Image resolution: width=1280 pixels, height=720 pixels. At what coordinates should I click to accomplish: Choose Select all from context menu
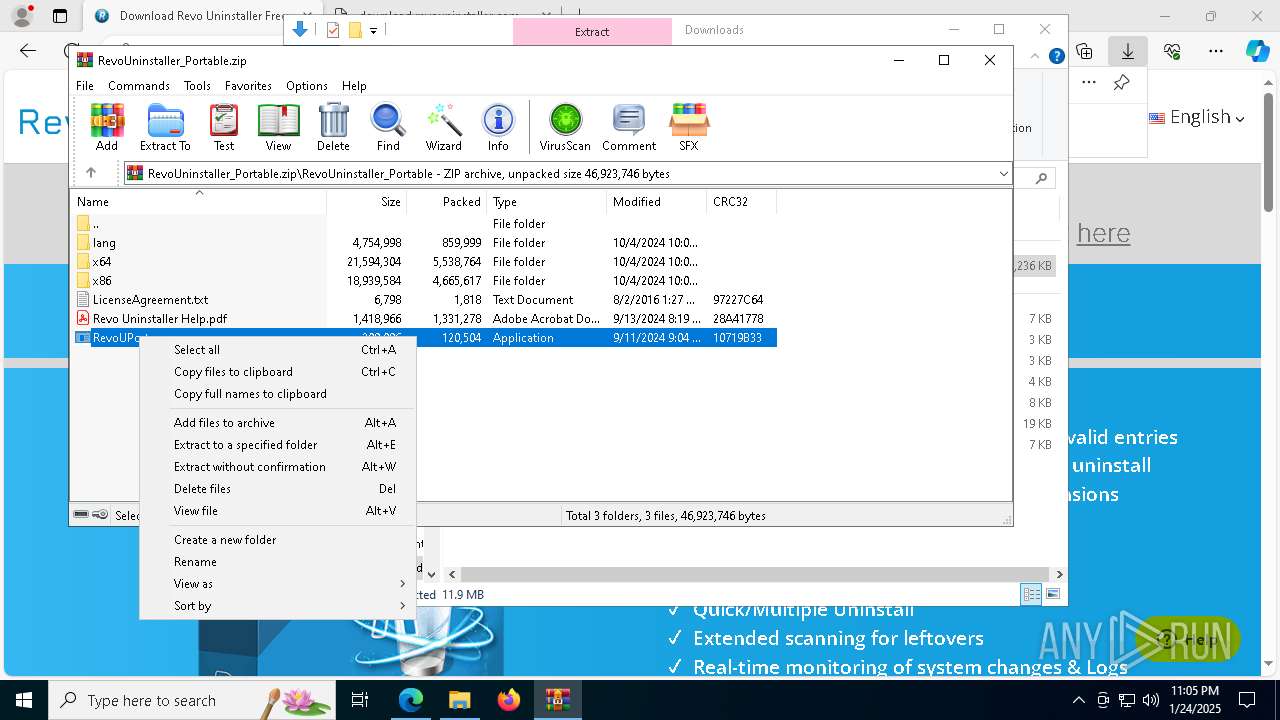pos(277,350)
